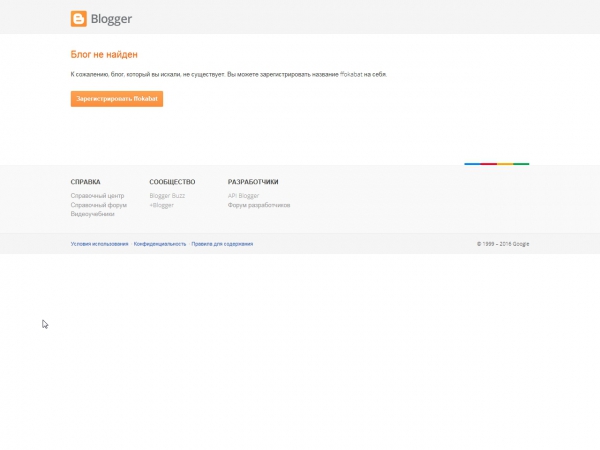The image size is (600, 450).
Task: Open the Справочный форум link
Action: coord(98,205)
